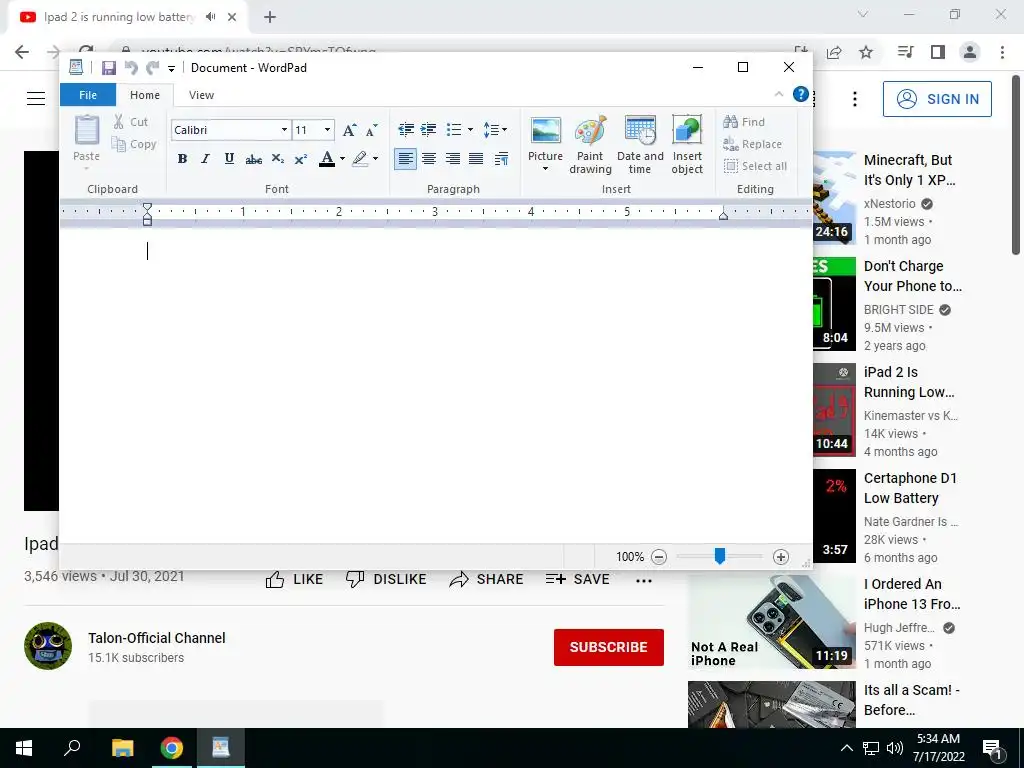Subscribe to Talon-Official Channel
Image resolution: width=1024 pixels, height=768 pixels.
(609, 647)
